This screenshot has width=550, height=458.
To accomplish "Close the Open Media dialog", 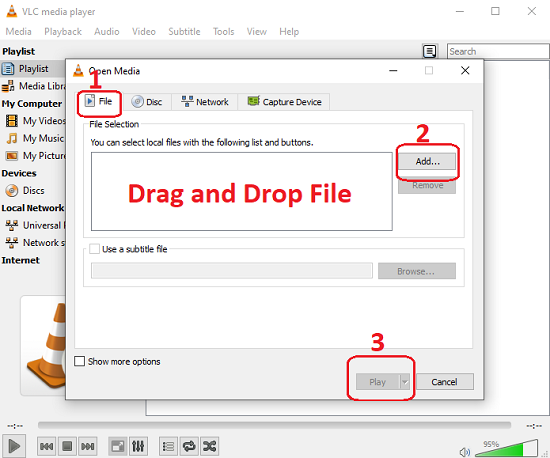I will click(x=465, y=70).
